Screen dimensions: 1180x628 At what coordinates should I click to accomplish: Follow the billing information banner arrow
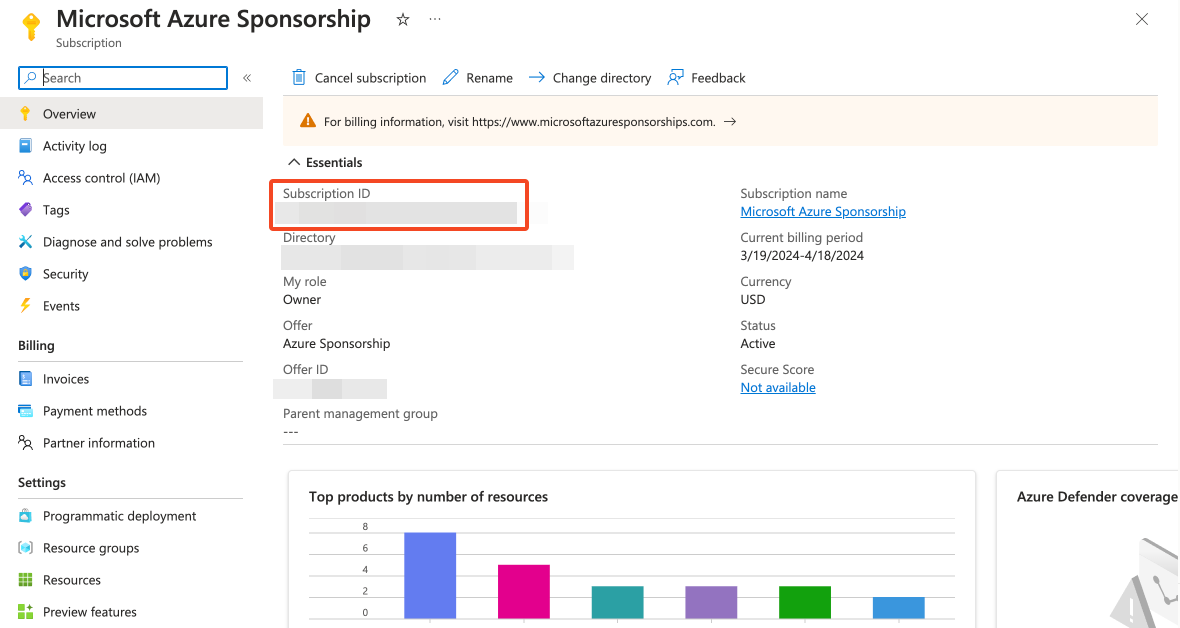(x=730, y=121)
